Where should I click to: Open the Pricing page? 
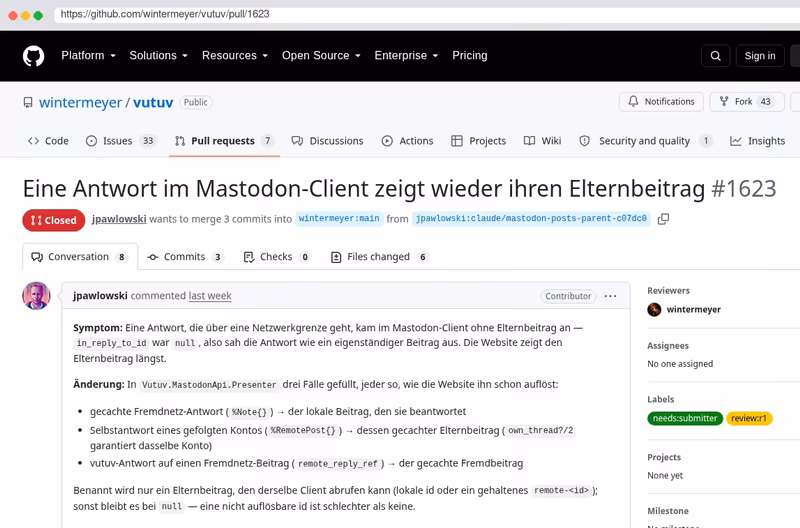tap(469, 56)
